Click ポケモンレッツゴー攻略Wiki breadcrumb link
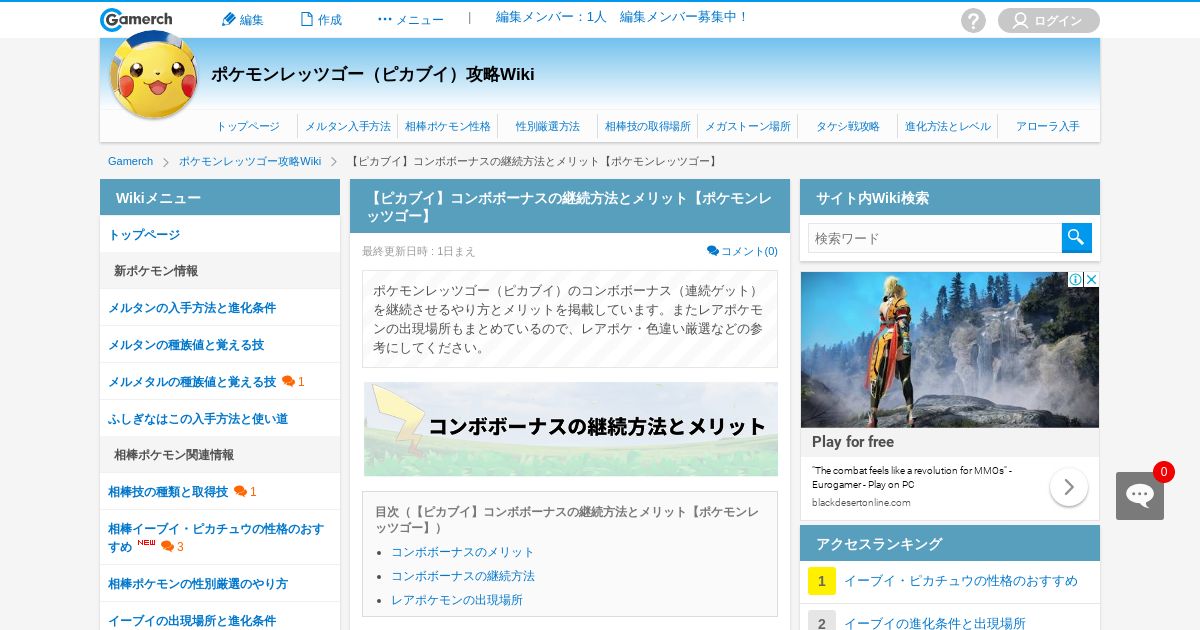 point(250,161)
